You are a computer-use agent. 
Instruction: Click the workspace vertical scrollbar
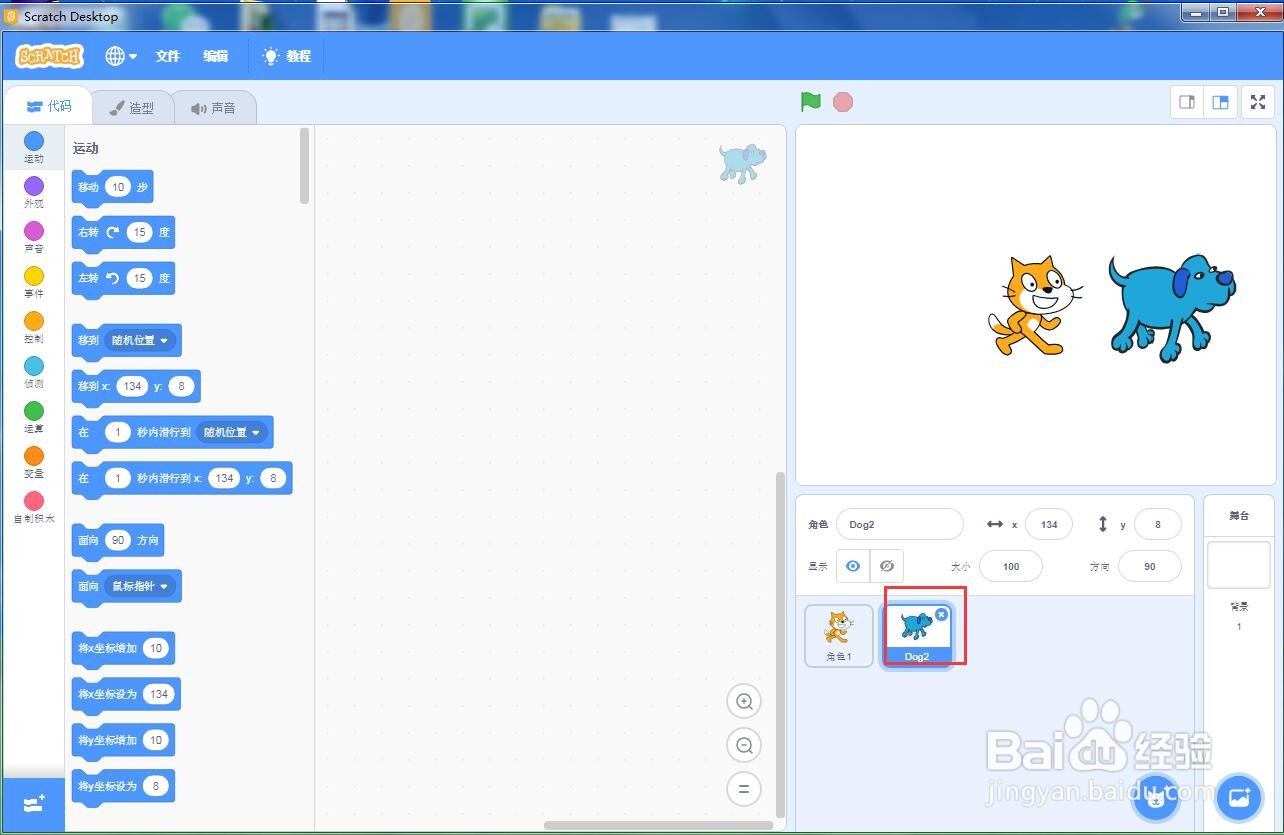[781, 643]
